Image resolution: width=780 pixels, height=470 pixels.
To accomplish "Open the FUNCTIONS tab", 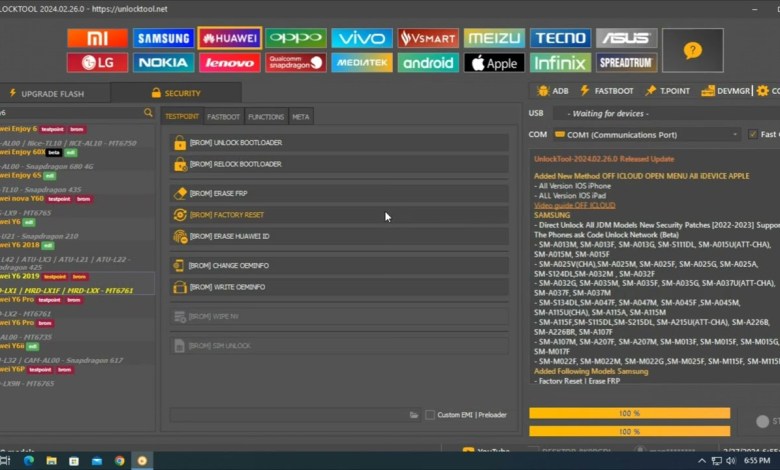I will point(266,117).
